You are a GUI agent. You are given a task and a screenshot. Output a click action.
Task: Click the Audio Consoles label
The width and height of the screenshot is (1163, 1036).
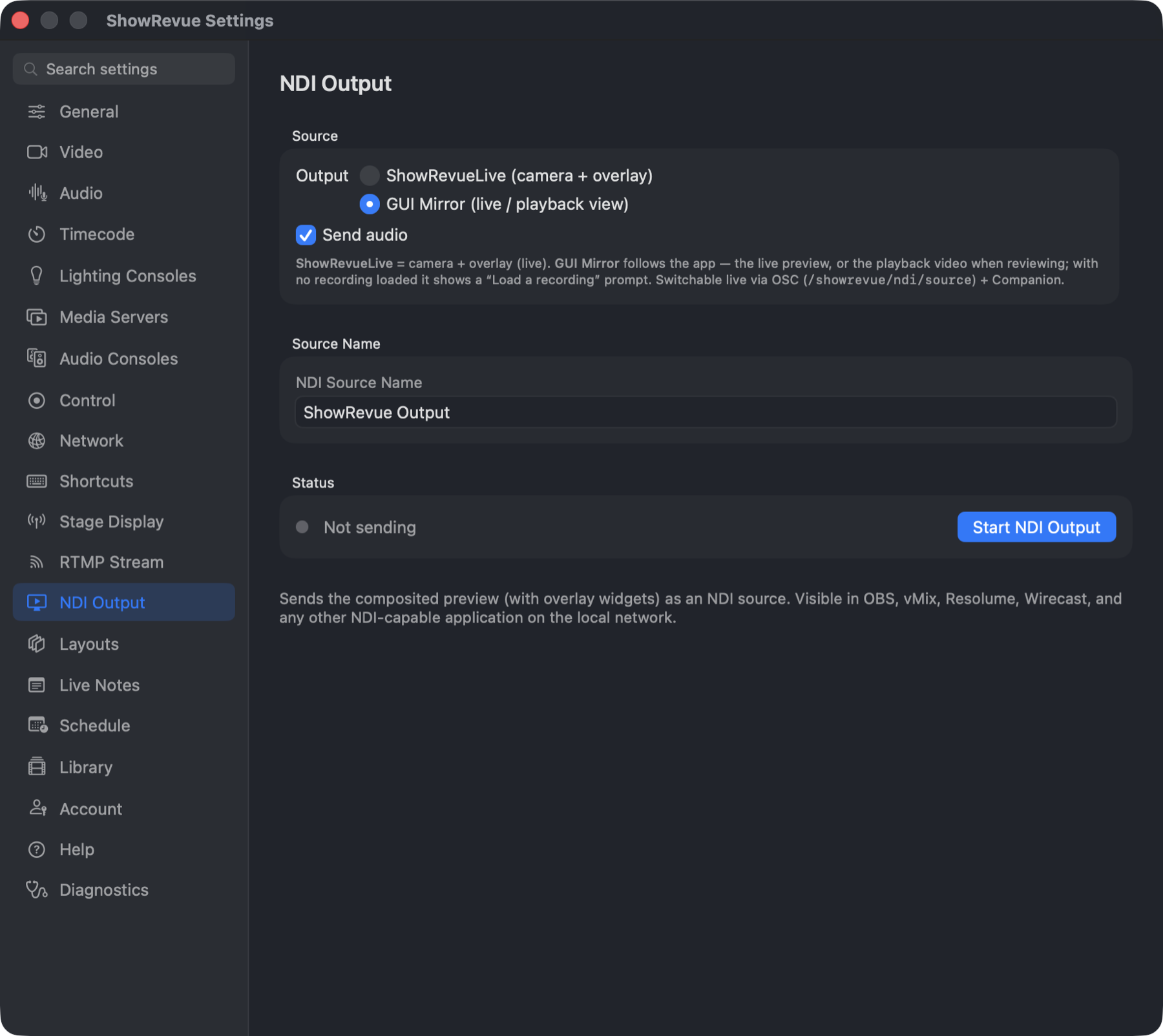[119, 358]
